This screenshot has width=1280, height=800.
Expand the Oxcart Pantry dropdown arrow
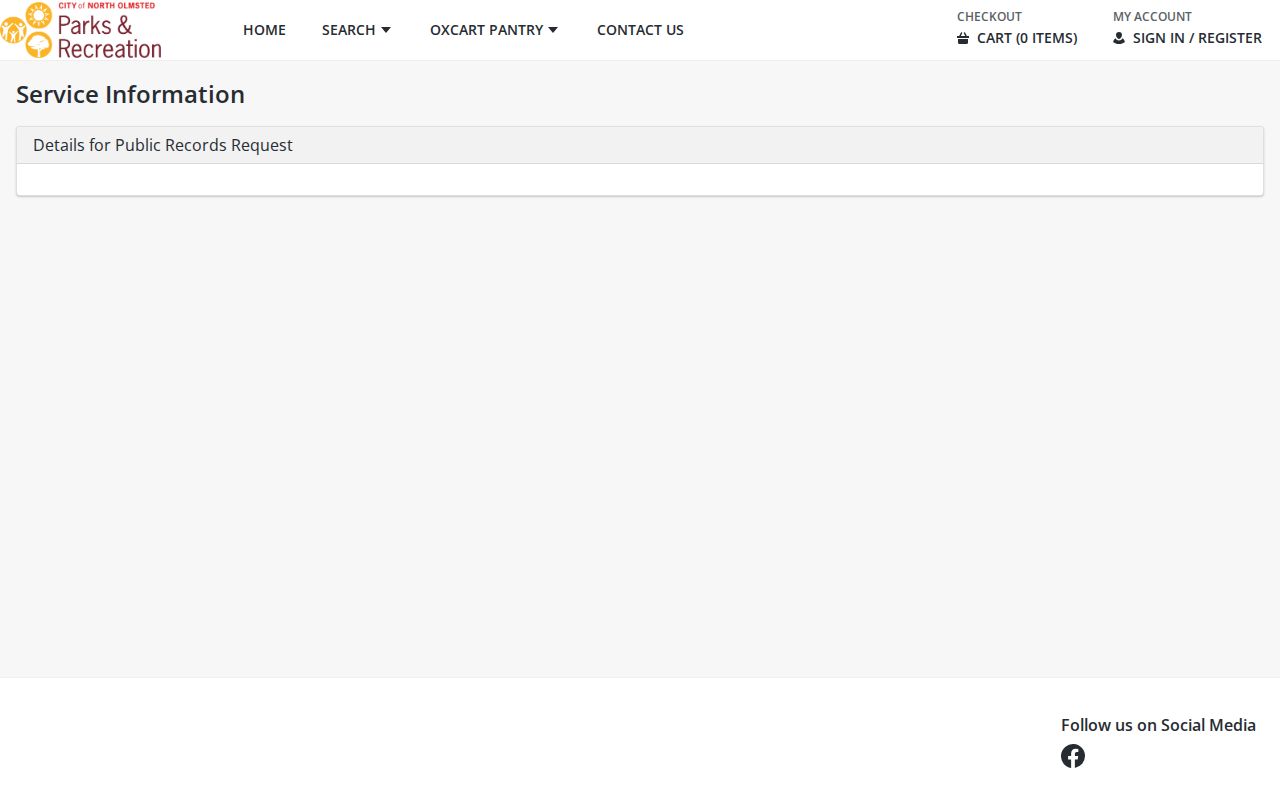553,30
